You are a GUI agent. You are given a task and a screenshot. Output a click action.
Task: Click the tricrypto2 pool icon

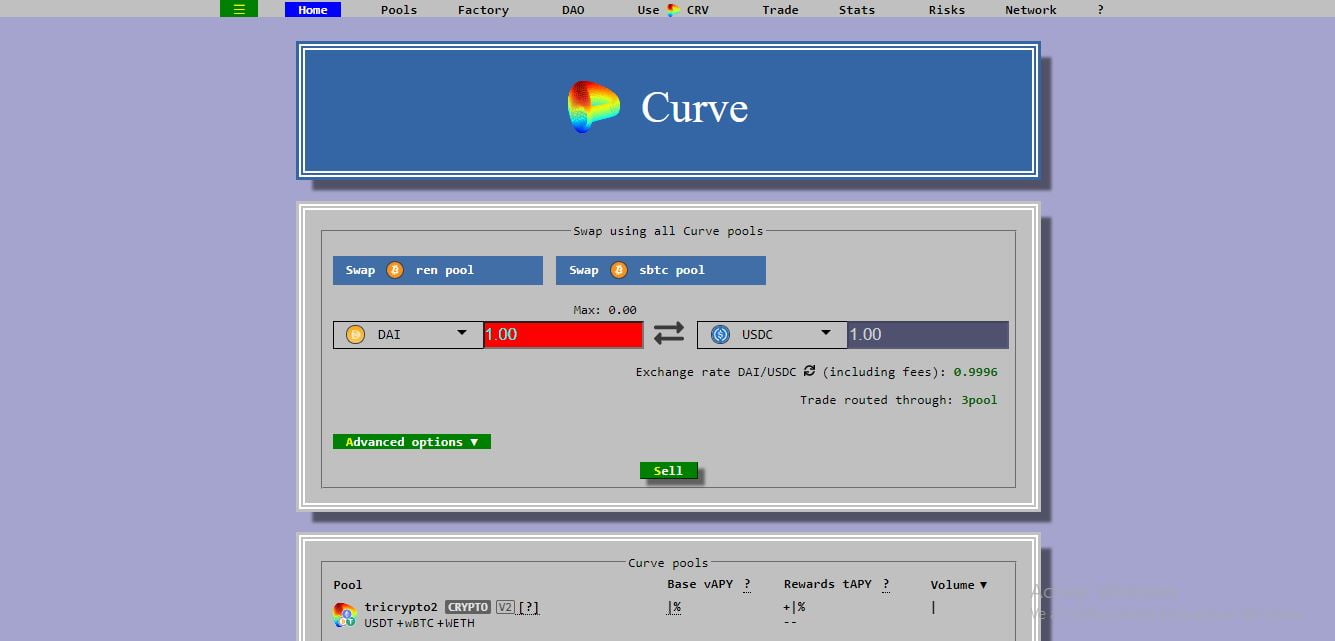[x=344, y=614]
